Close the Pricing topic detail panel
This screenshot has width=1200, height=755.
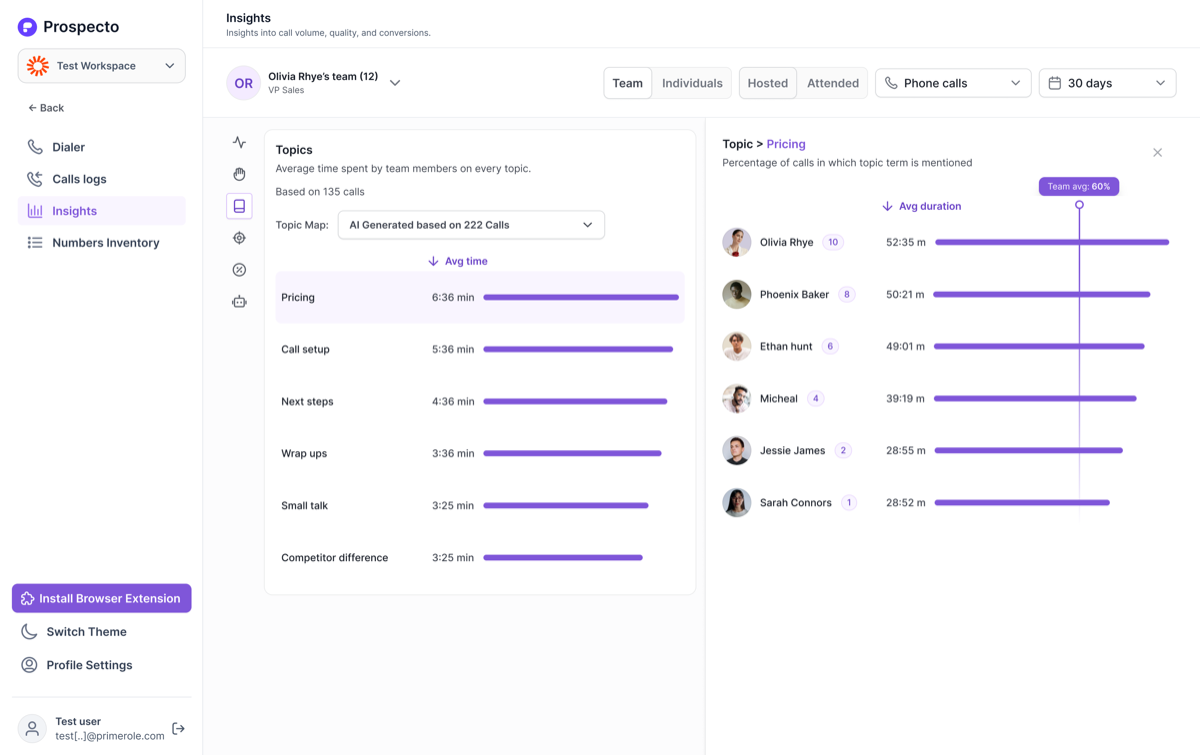point(1157,153)
